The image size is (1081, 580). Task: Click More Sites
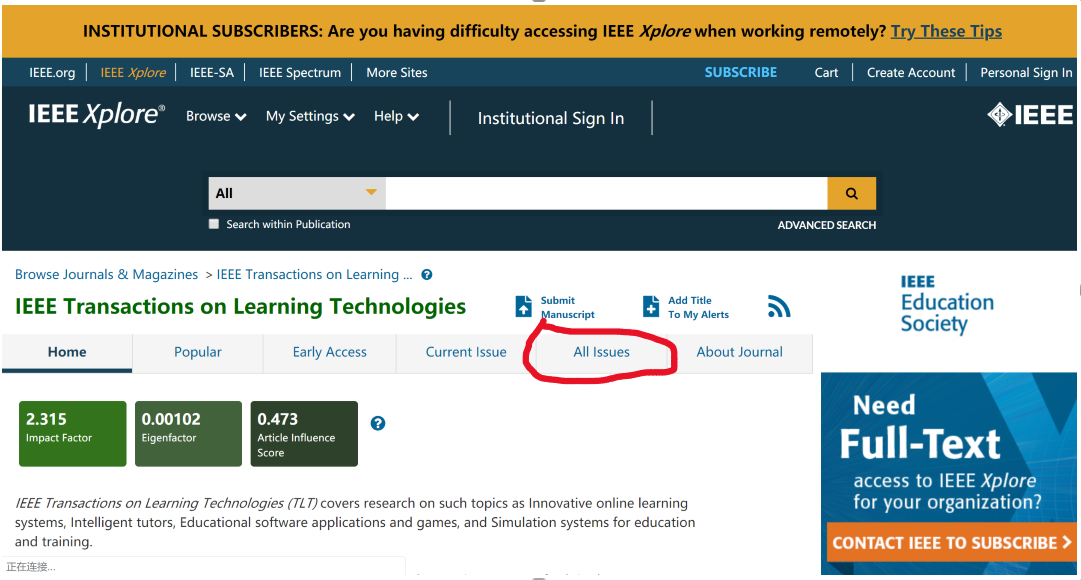pyautogui.click(x=396, y=72)
